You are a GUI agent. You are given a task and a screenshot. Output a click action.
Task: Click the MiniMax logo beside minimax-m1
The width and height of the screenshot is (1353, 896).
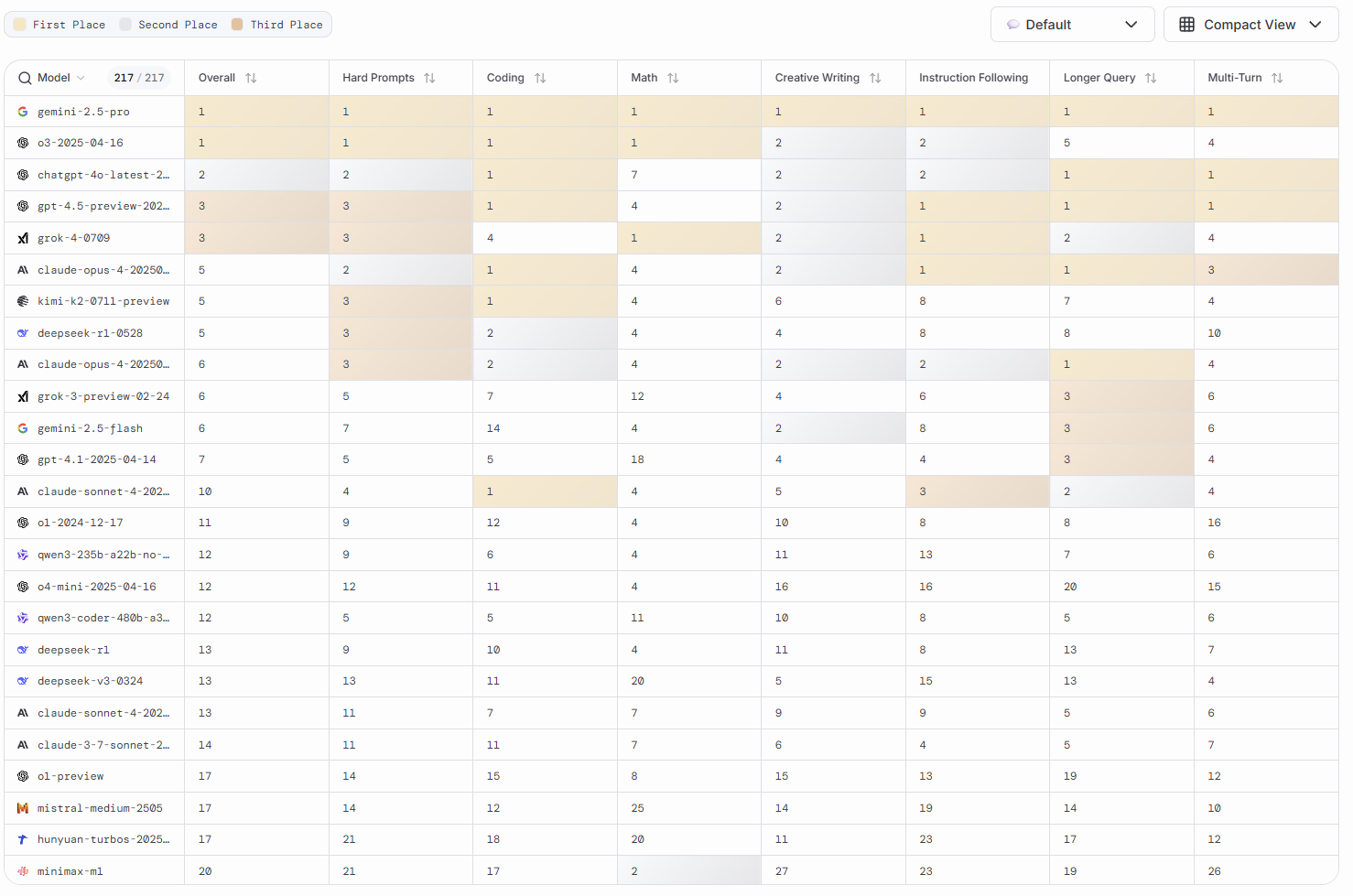click(23, 871)
